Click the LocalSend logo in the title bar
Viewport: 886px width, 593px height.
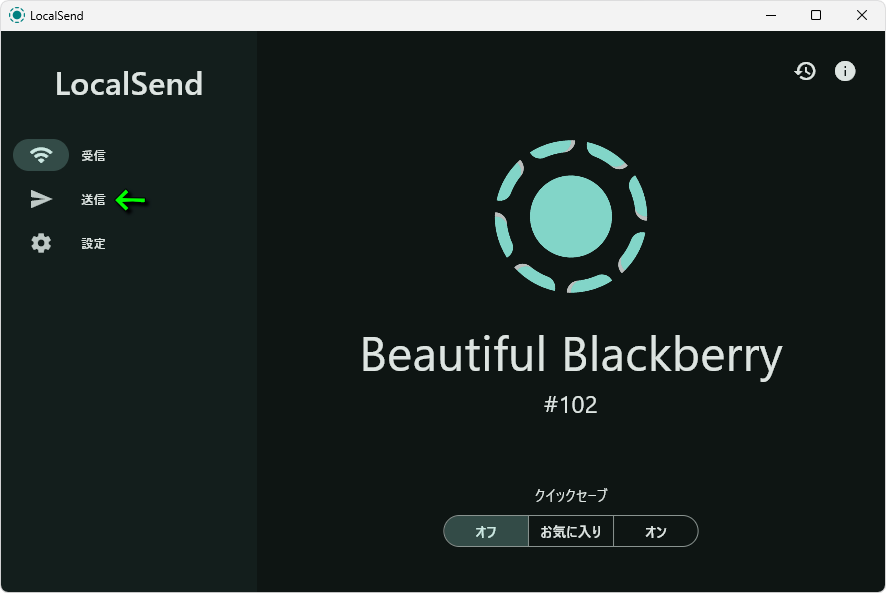click(17, 15)
